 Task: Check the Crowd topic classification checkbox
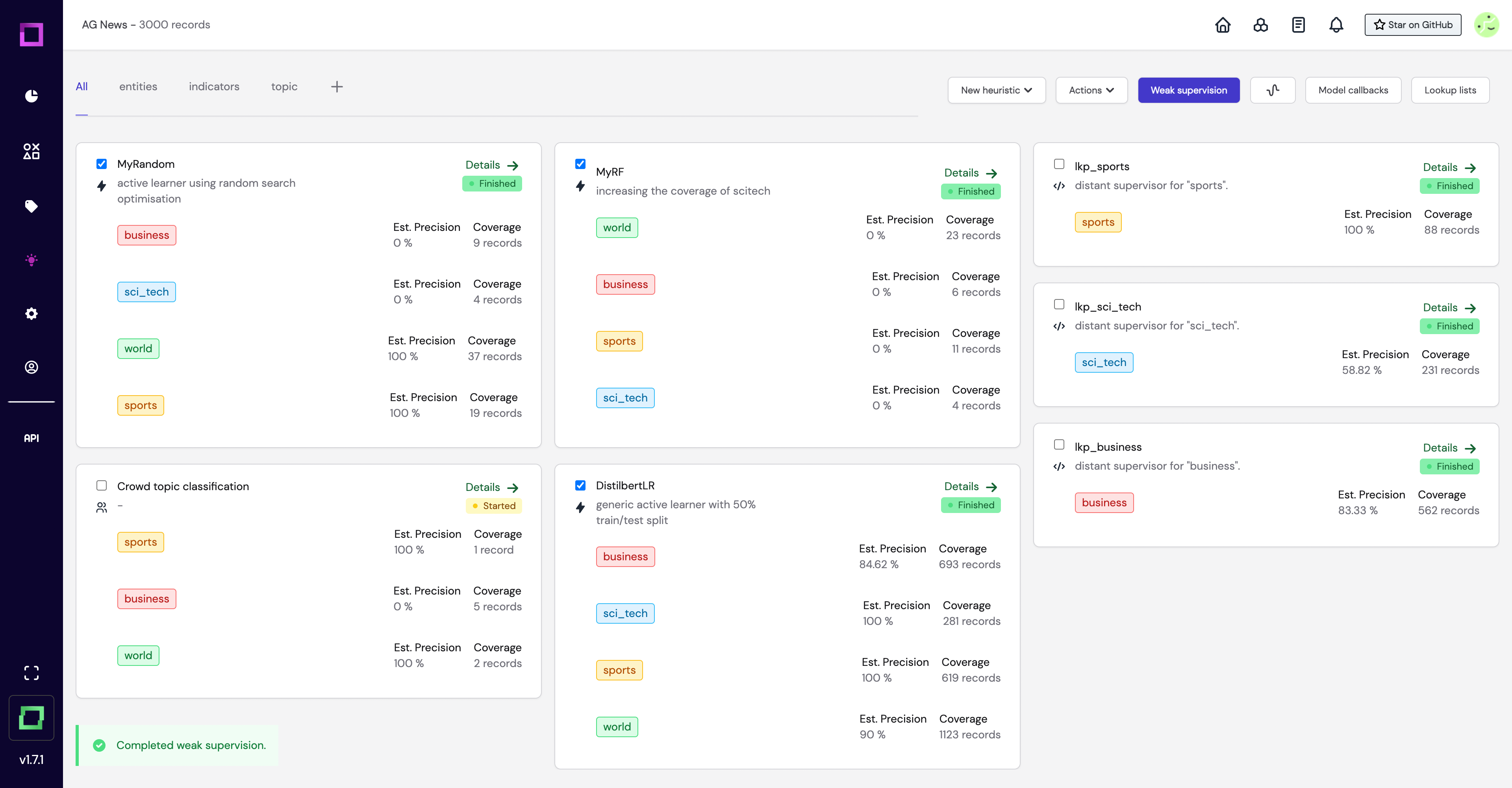pos(102,485)
